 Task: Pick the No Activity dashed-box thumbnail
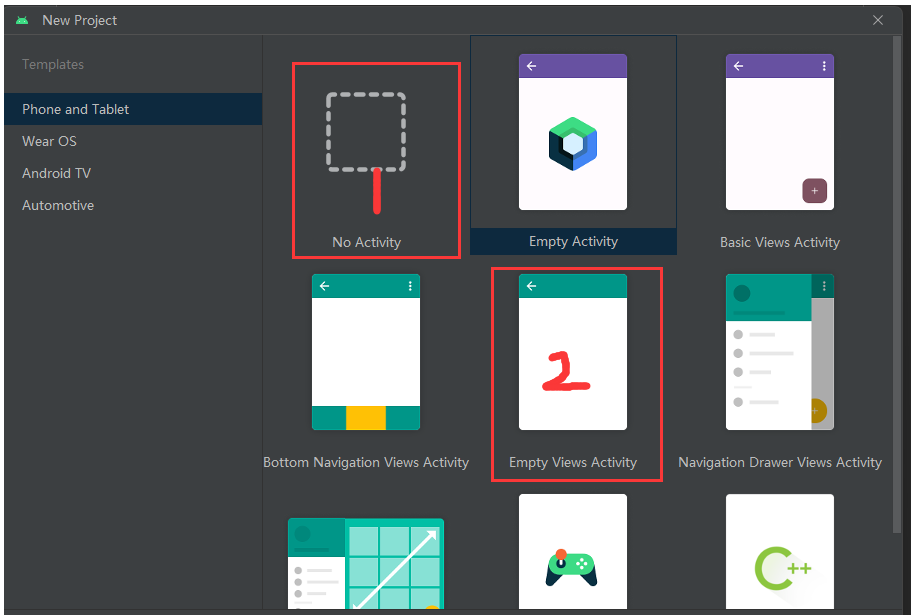tap(366, 132)
